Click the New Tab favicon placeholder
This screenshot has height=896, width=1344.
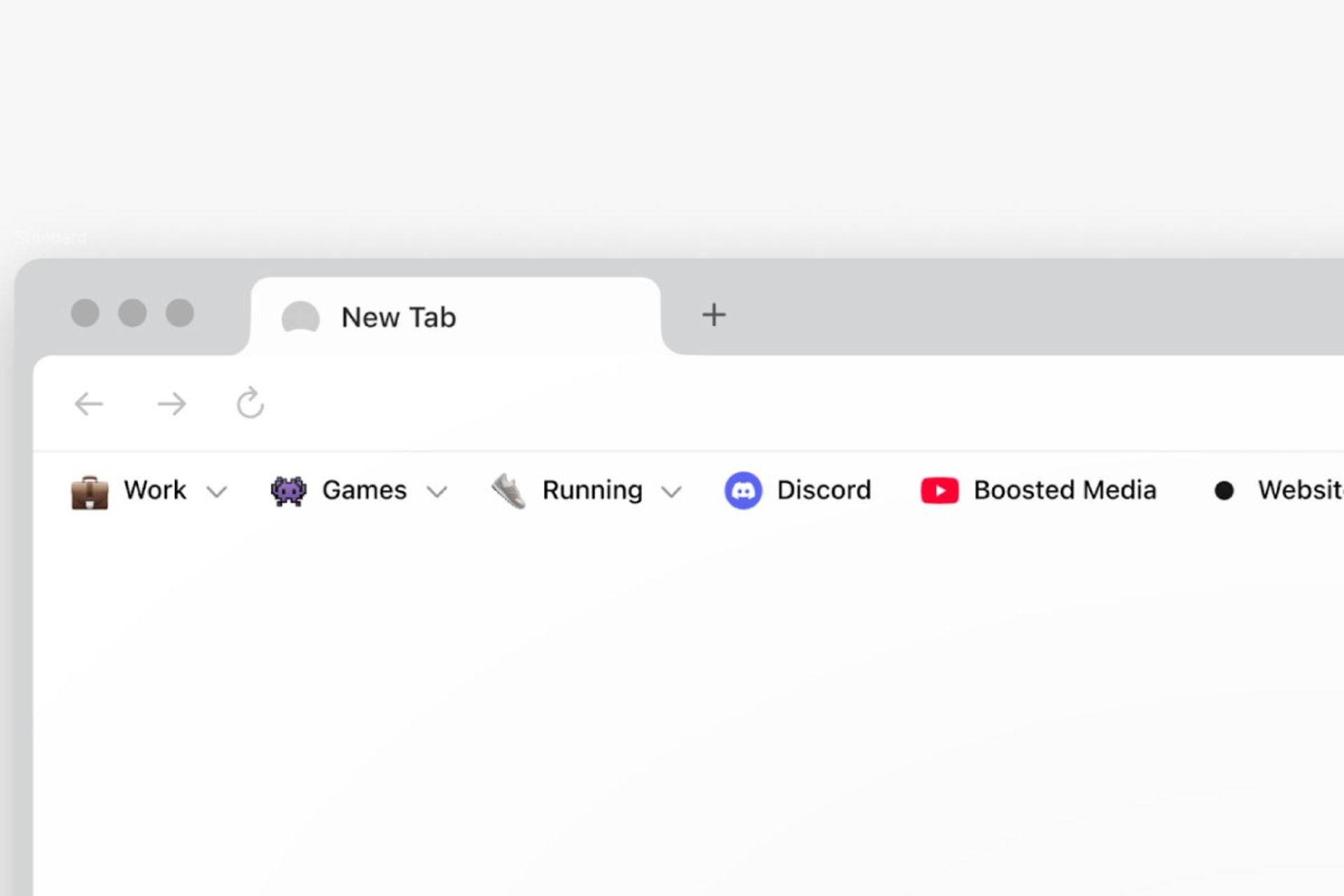(300, 317)
